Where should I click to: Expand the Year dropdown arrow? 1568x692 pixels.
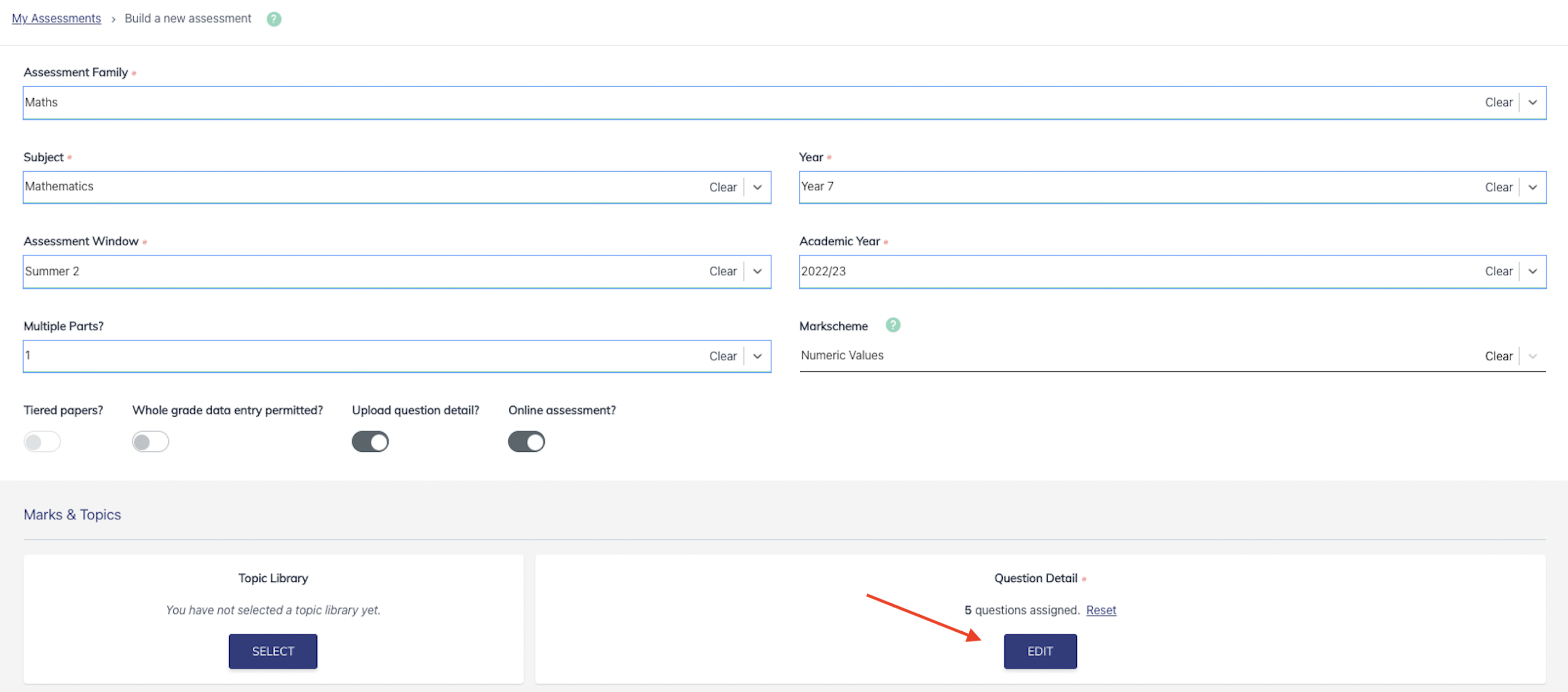1532,187
